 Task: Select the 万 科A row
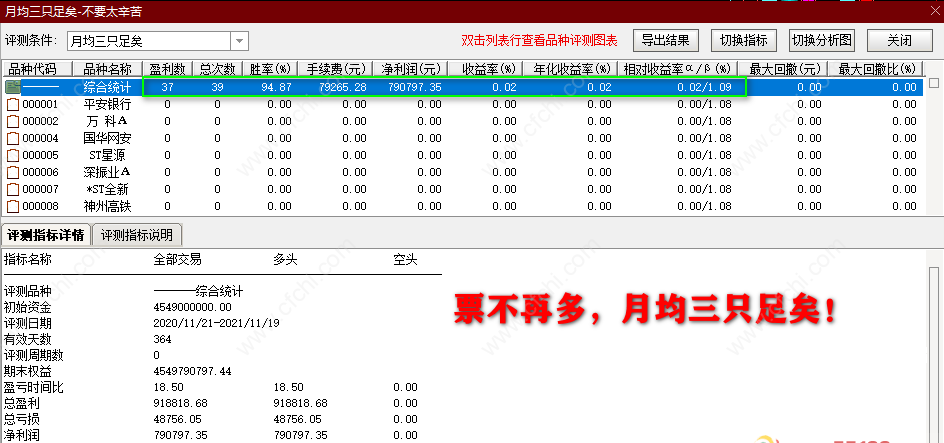[464, 121]
